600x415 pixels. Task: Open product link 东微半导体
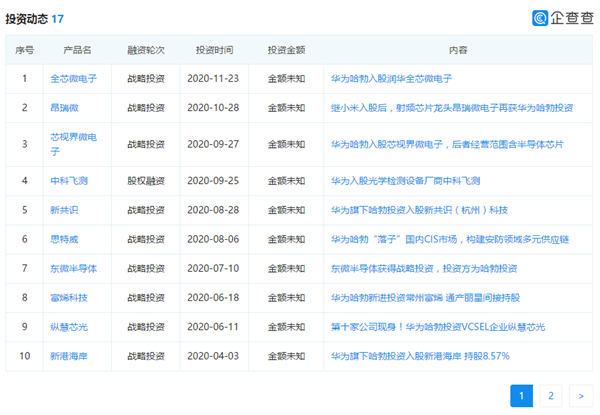pyautogui.click(x=73, y=269)
